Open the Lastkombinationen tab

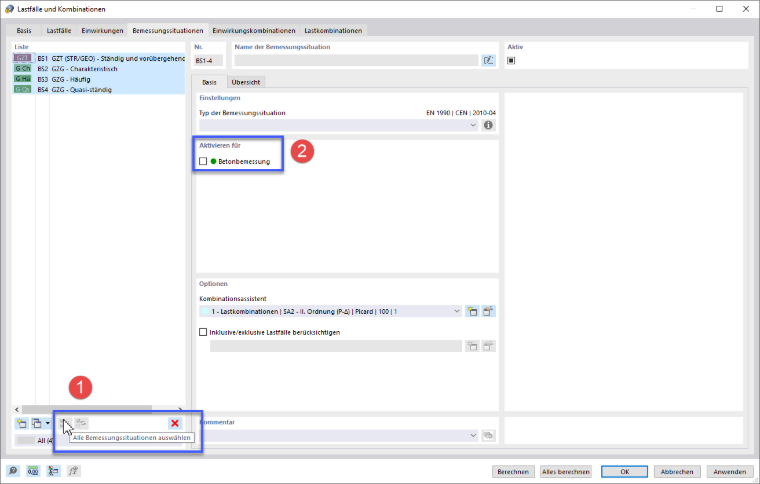[333, 31]
